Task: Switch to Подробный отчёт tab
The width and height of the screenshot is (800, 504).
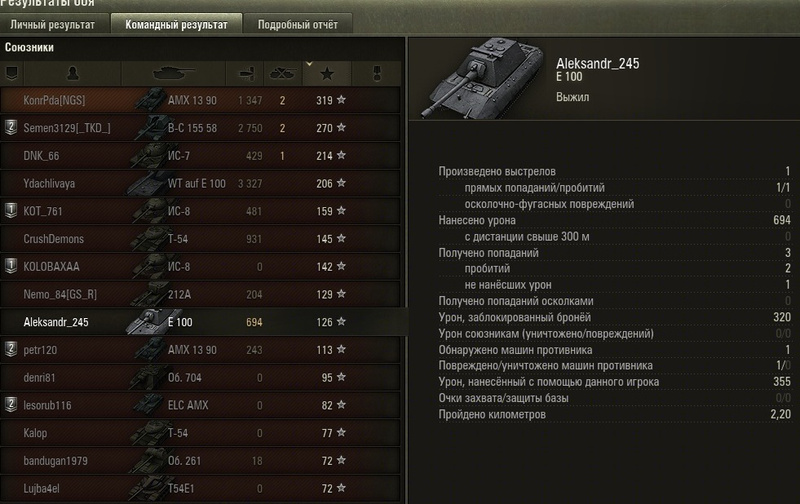Action: [298, 24]
